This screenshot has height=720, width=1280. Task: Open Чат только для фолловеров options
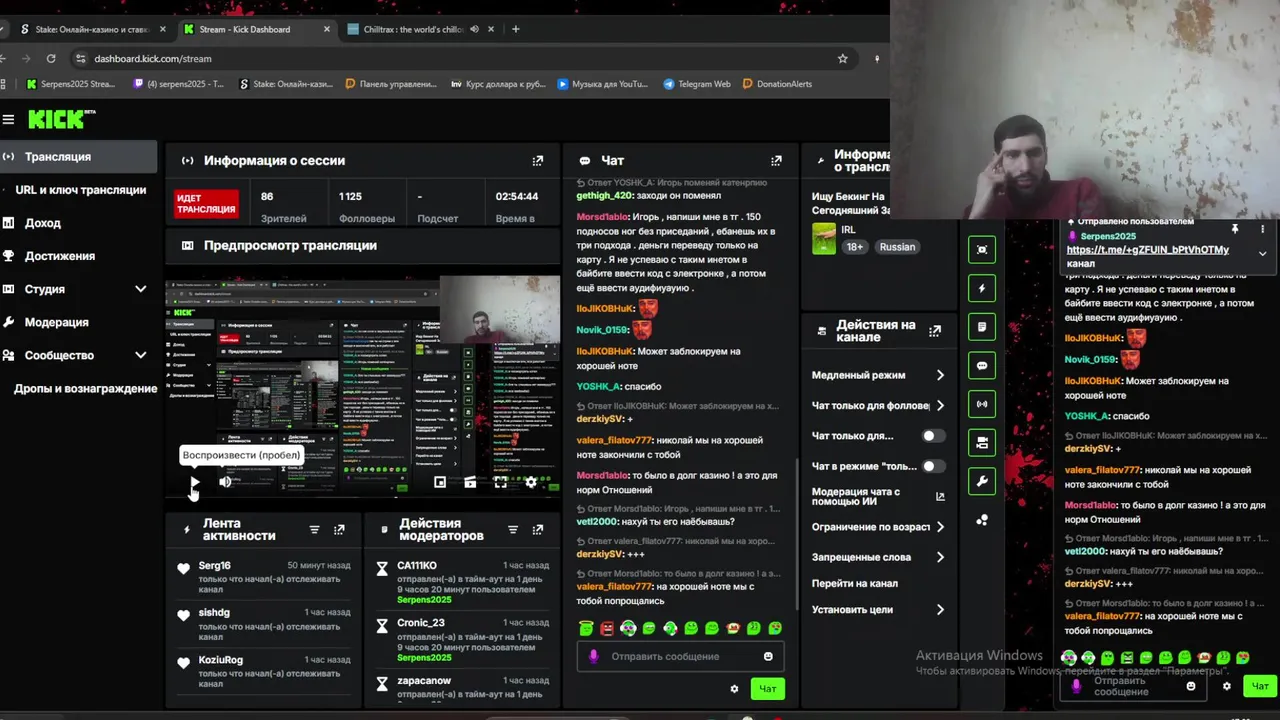pyautogui.click(x=878, y=406)
